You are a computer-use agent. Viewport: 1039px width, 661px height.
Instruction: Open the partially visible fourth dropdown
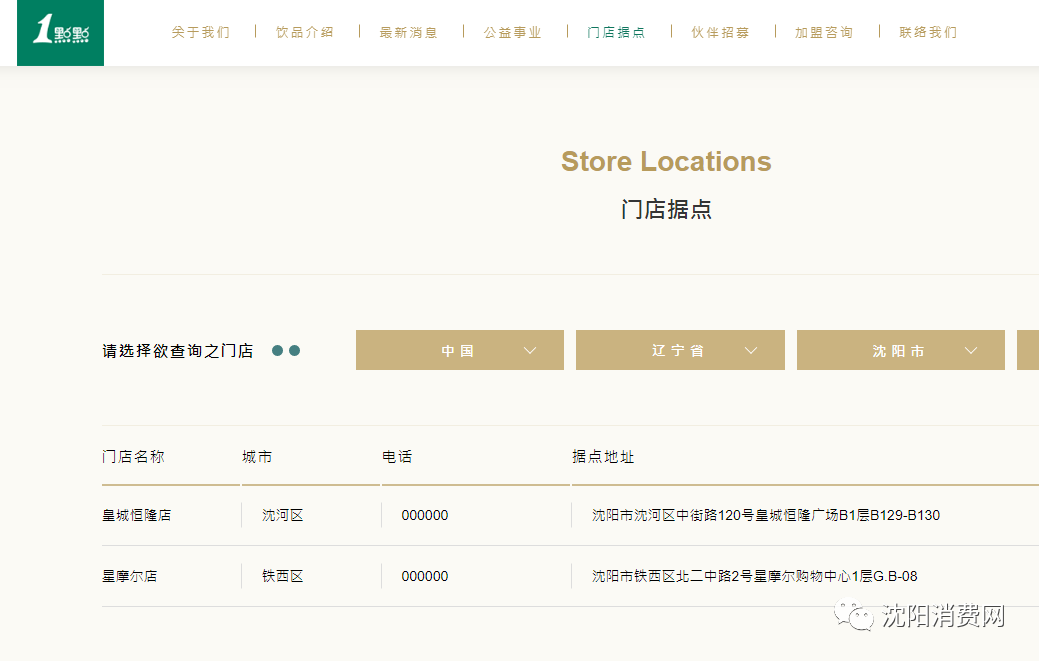click(x=1028, y=351)
